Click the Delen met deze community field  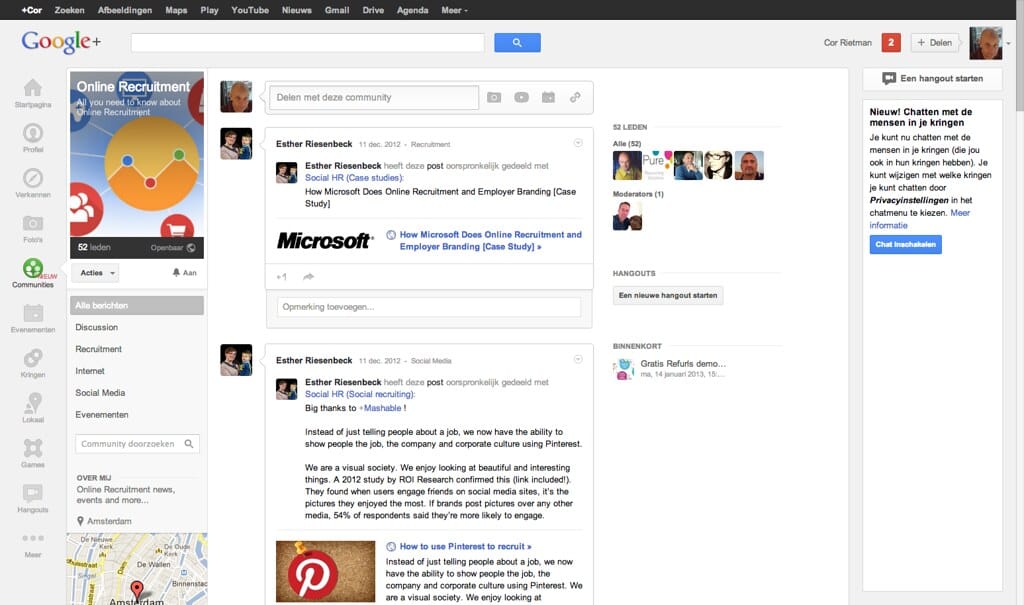[374, 97]
